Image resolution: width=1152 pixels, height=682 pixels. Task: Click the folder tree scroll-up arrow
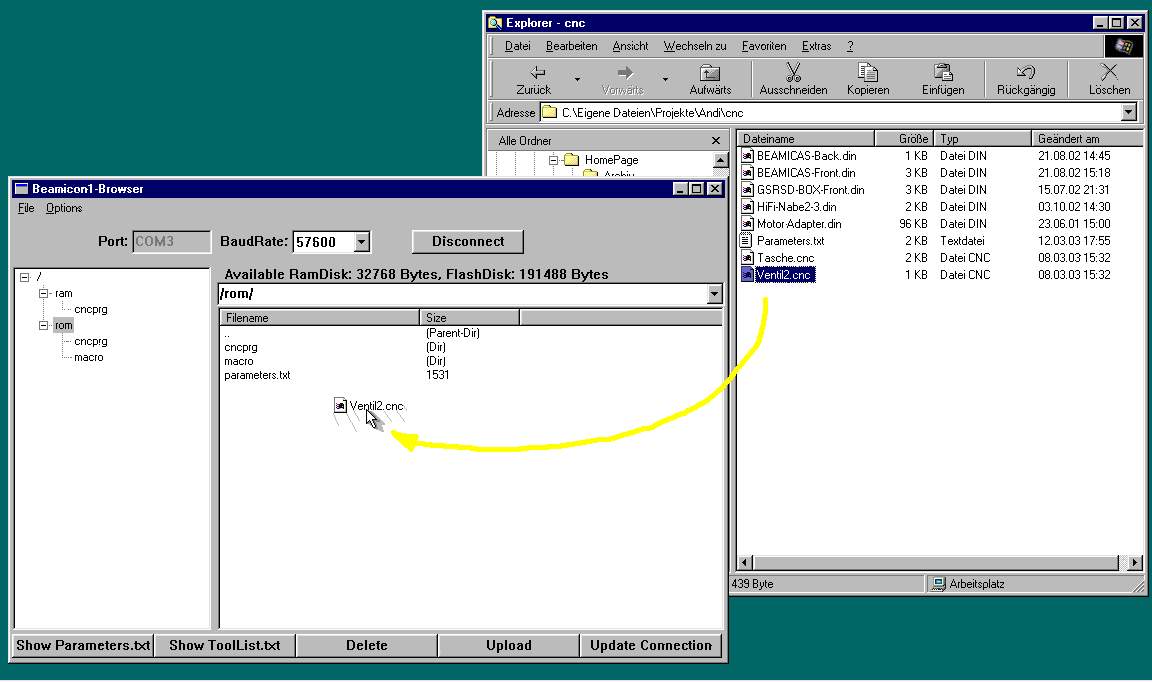(x=720, y=159)
